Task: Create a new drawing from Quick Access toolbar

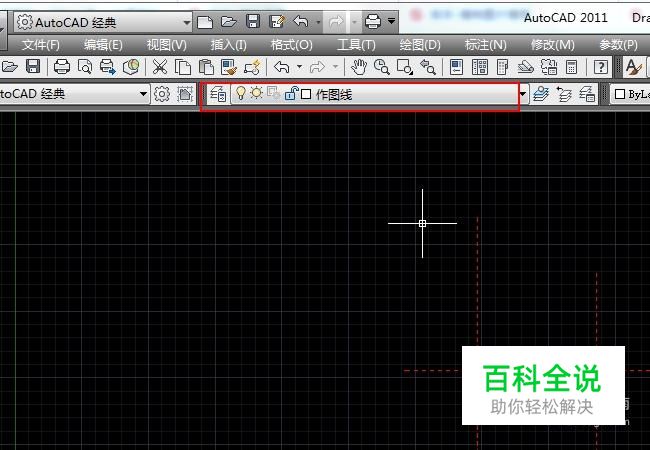Action: [205, 22]
